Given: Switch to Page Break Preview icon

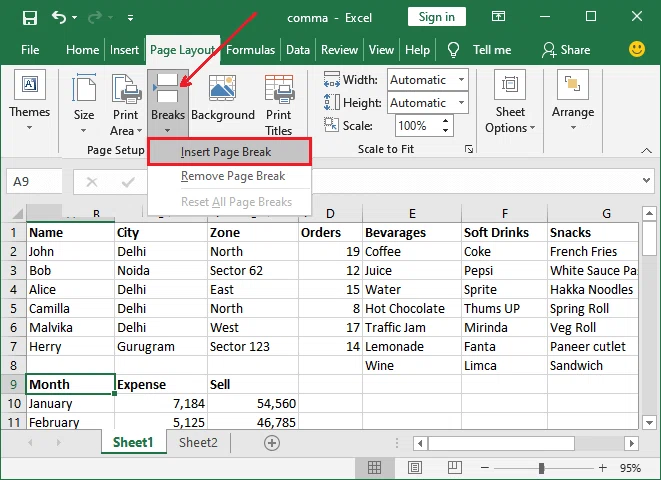Looking at the screenshot, I should click(x=454, y=467).
